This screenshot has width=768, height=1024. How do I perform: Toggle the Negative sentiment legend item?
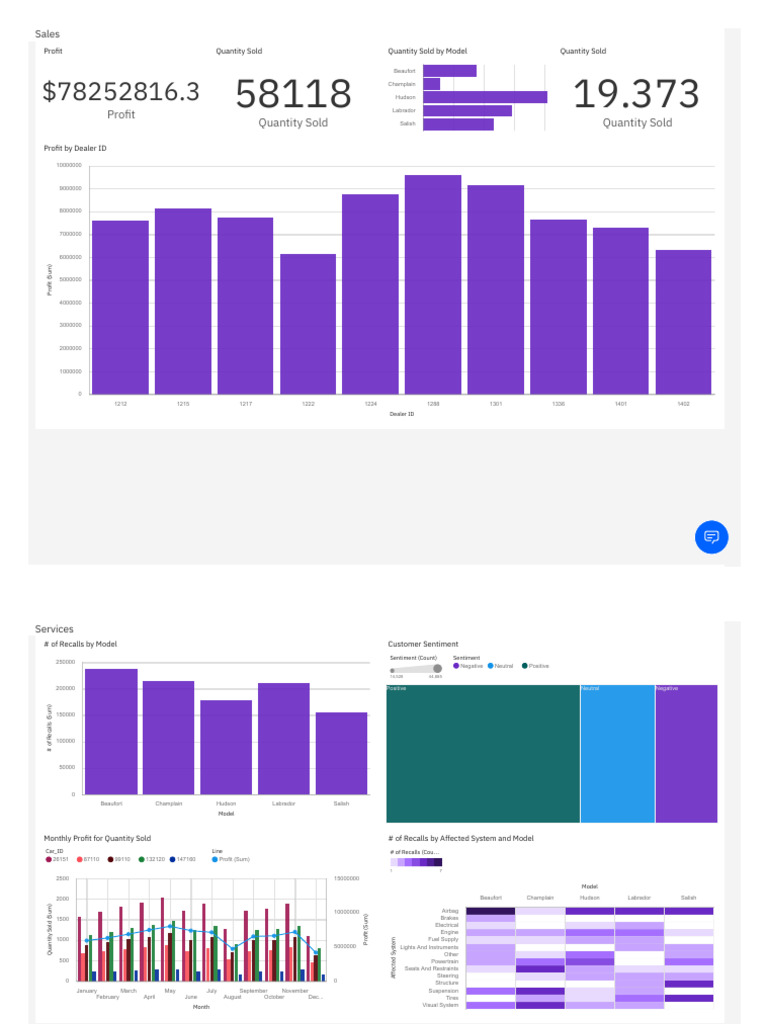(468, 666)
